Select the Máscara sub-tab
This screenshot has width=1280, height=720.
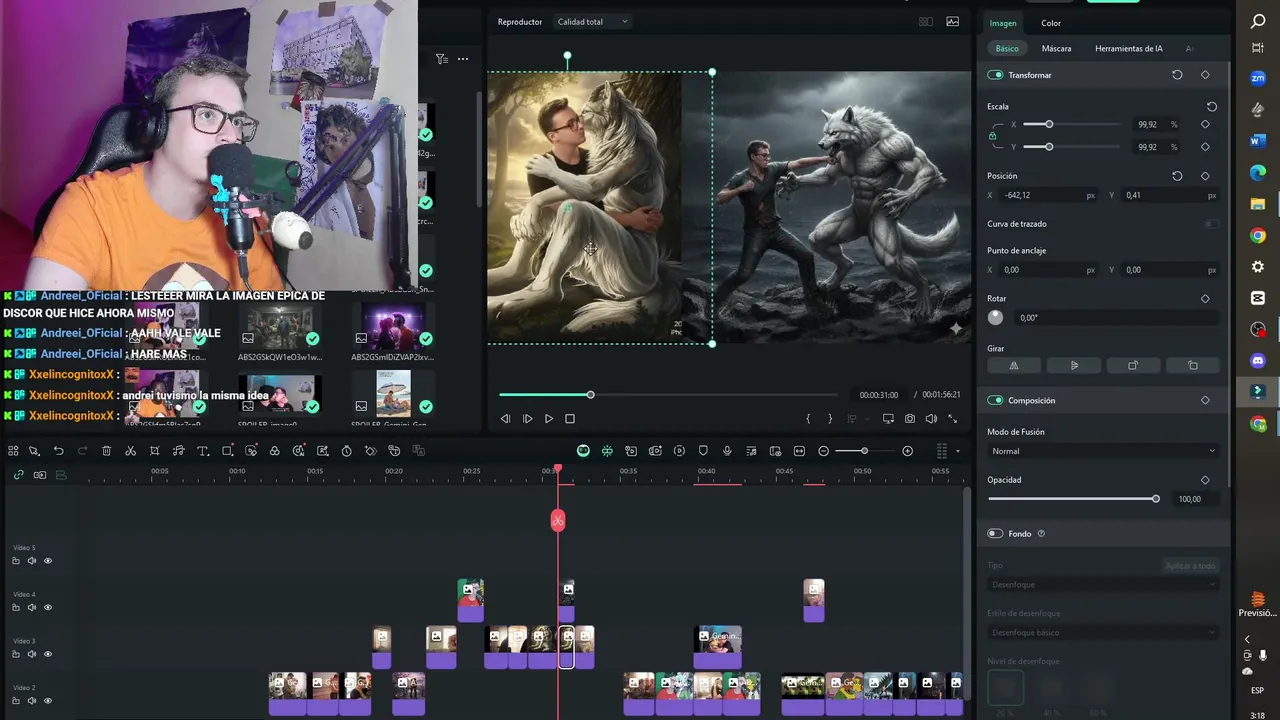coord(1056,48)
